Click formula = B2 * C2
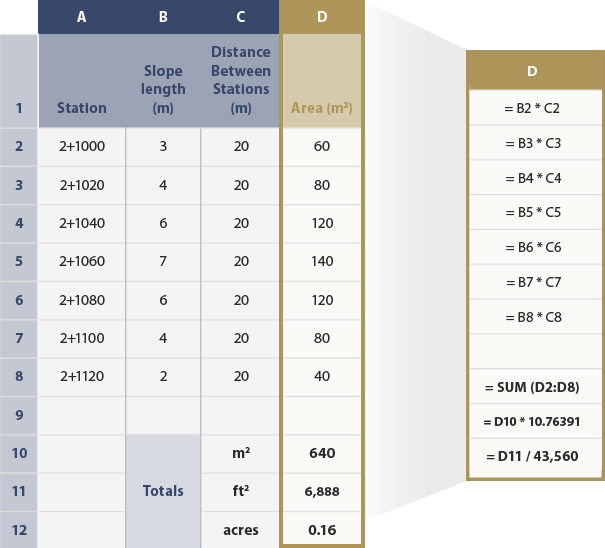This screenshot has width=605, height=548. click(x=535, y=108)
